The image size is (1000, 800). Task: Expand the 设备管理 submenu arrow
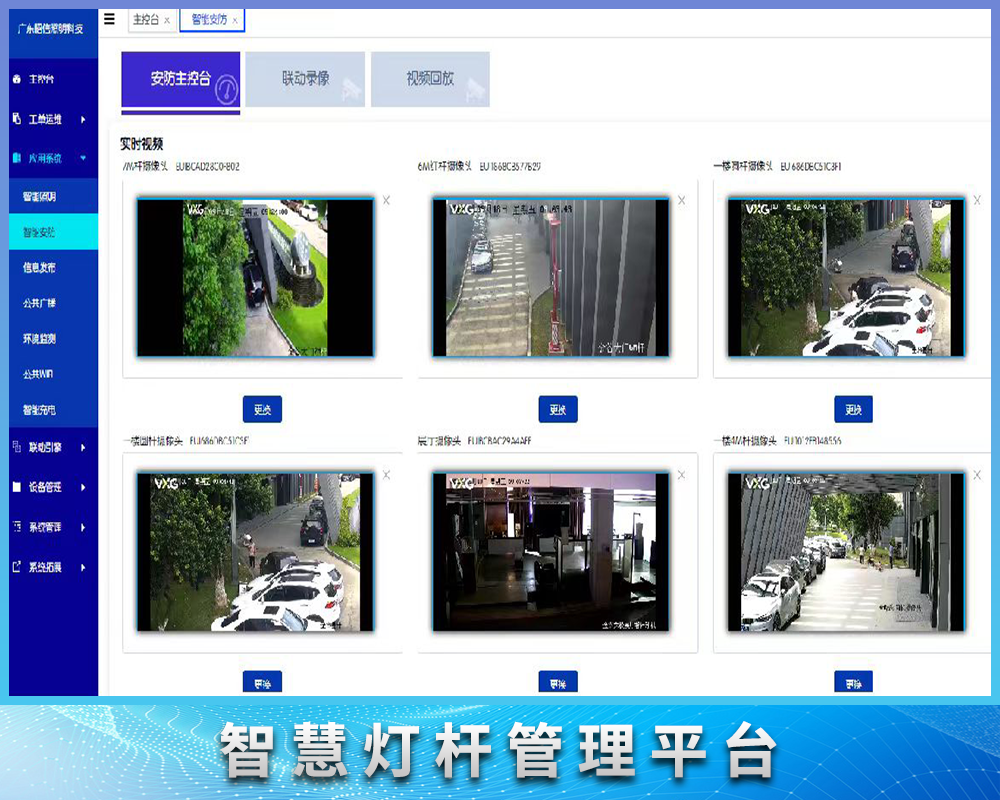[x=83, y=487]
